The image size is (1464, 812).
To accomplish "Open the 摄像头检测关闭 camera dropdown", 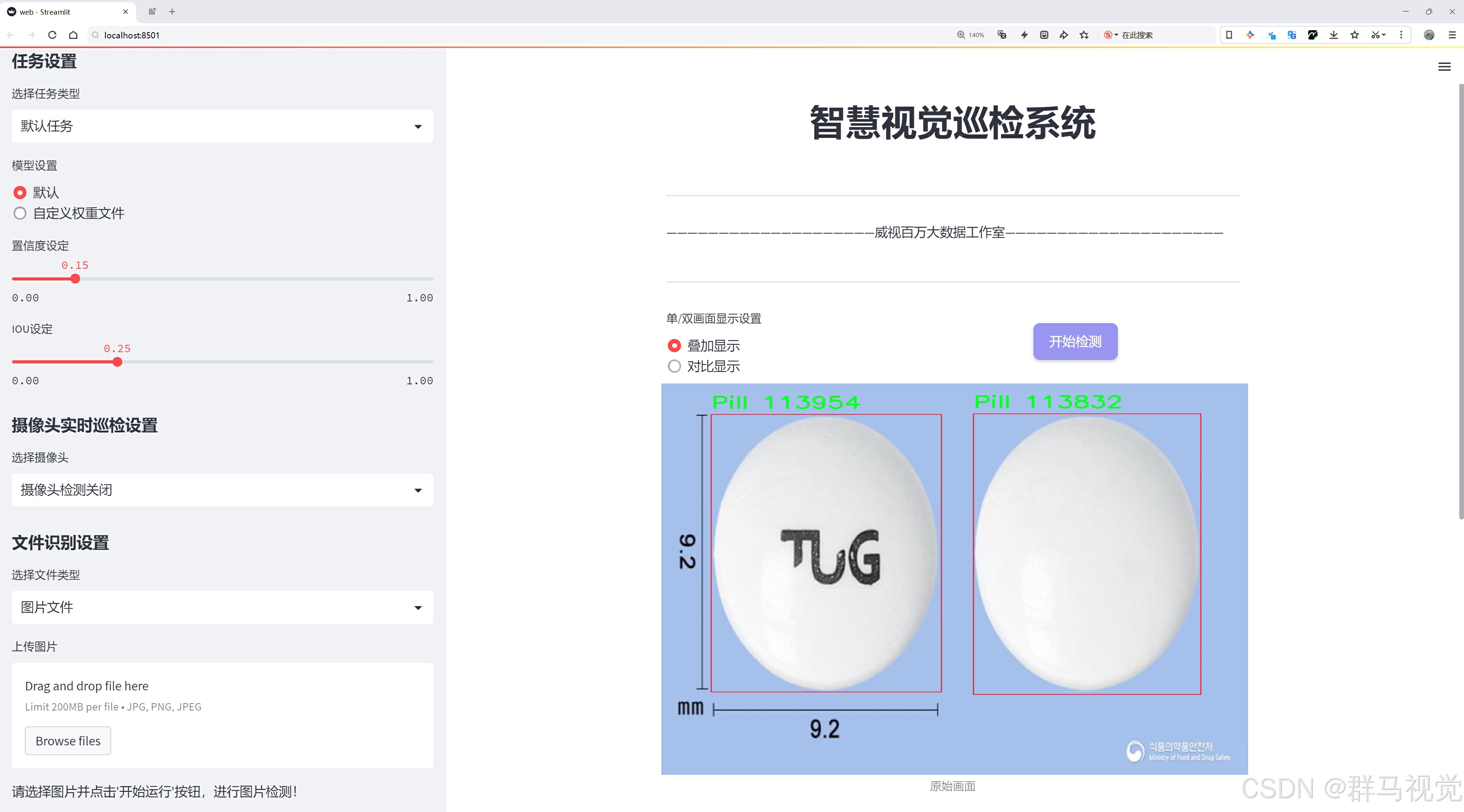I will 222,490.
